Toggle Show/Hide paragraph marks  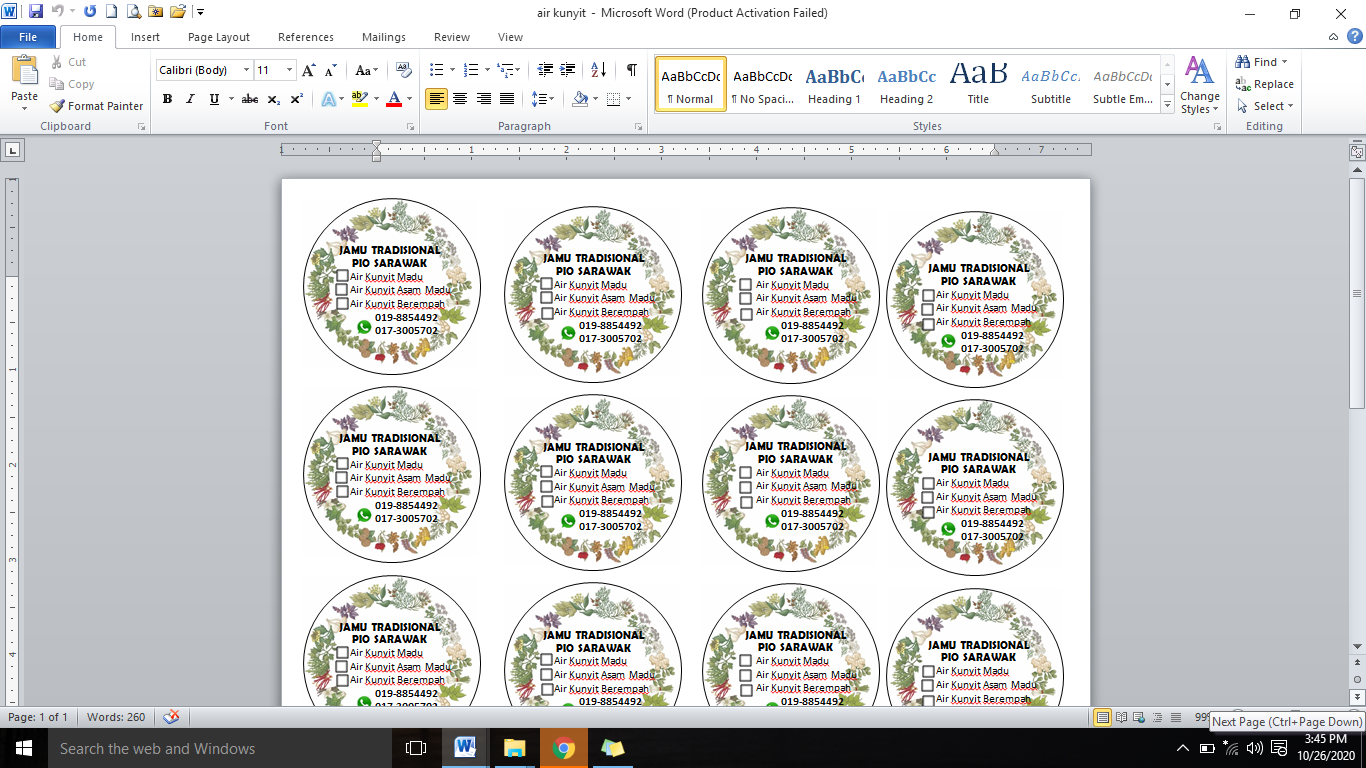tap(631, 70)
